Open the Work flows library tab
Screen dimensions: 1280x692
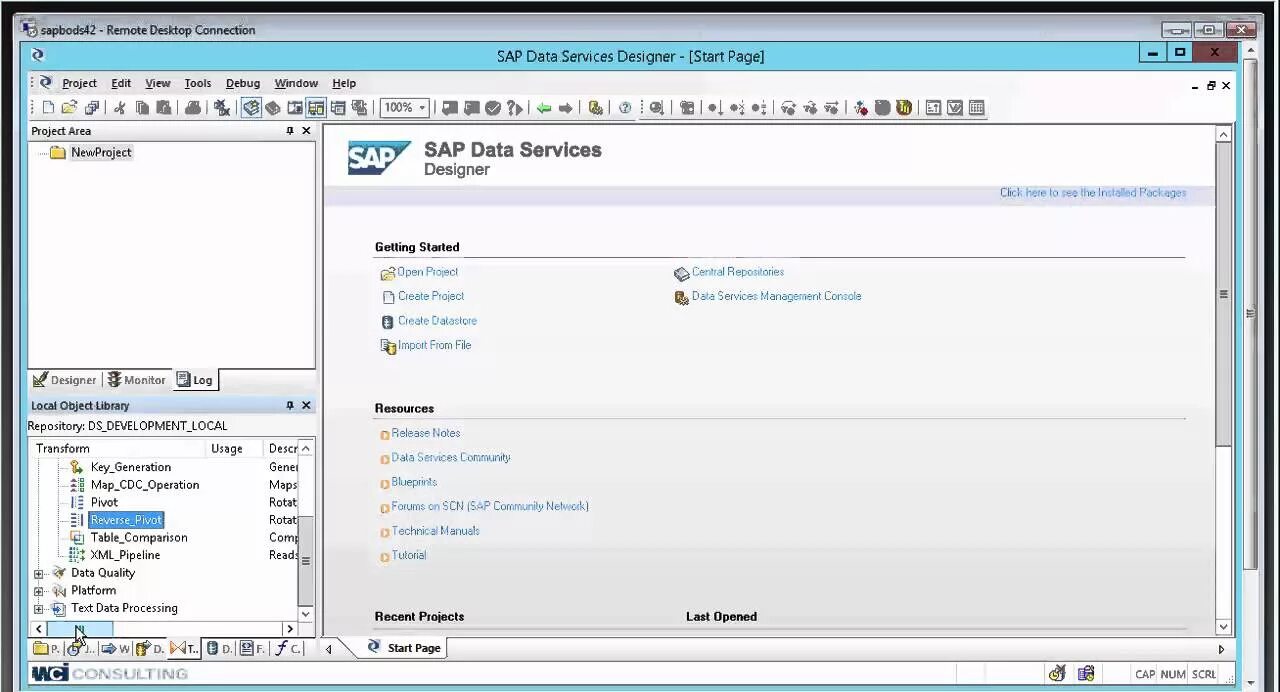[116, 649]
